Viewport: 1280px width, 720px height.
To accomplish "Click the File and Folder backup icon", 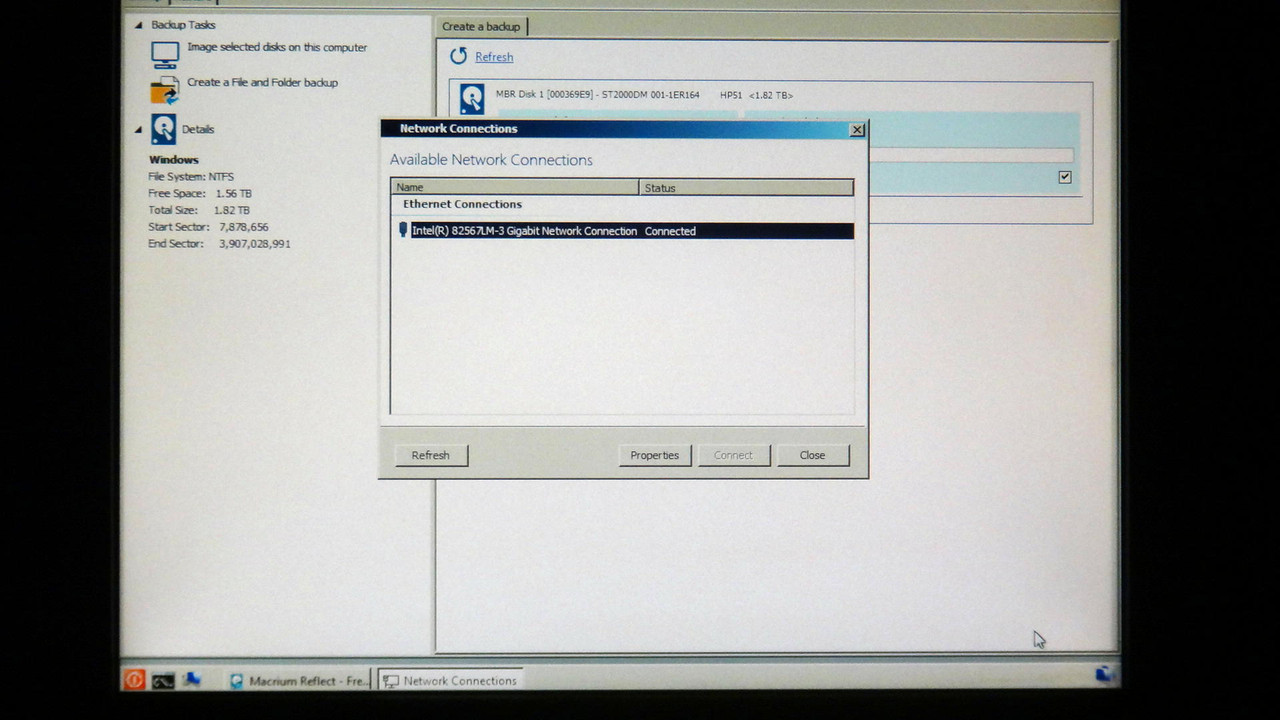I will click(164, 91).
